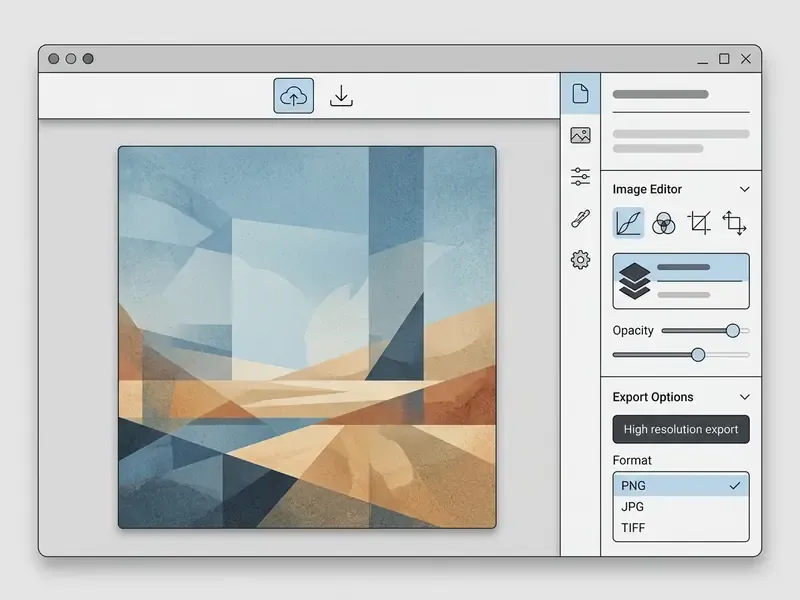Collapse the Export Options section chevron
800x600 pixels.
[x=744, y=397]
